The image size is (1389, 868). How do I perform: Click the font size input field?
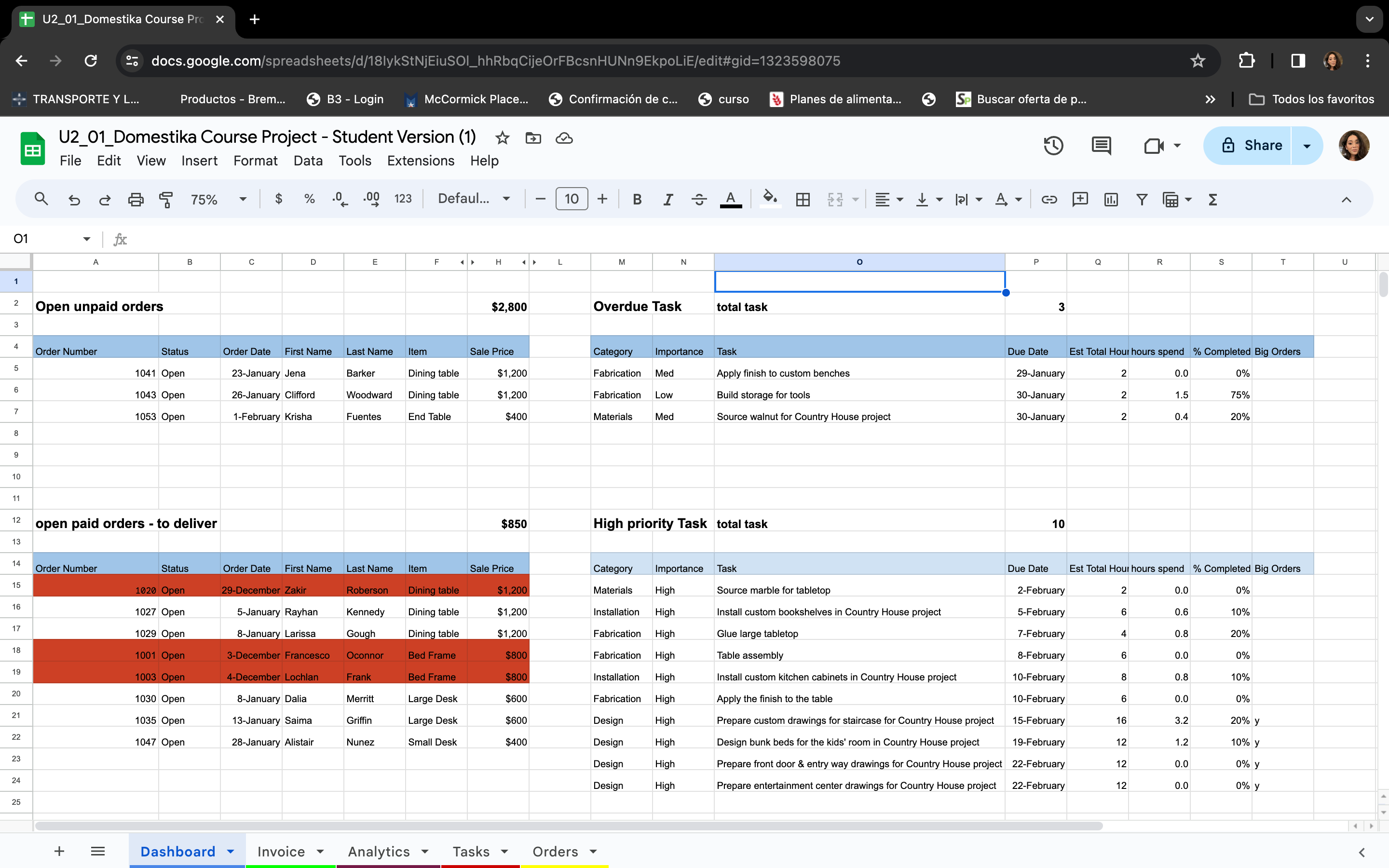tap(571, 199)
